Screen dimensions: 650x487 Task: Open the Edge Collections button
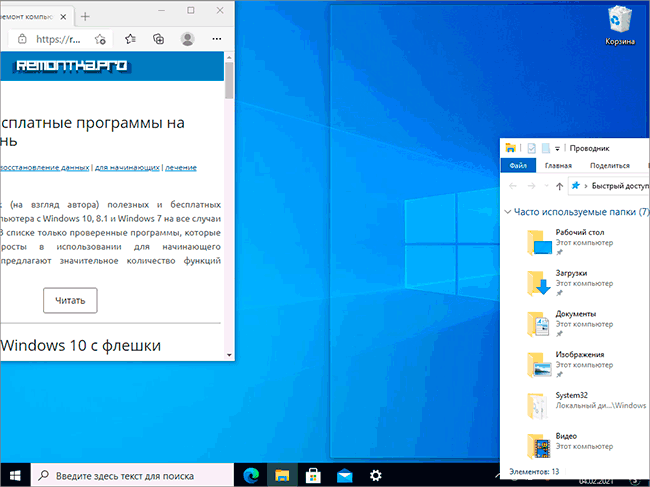pyautogui.click(x=158, y=39)
